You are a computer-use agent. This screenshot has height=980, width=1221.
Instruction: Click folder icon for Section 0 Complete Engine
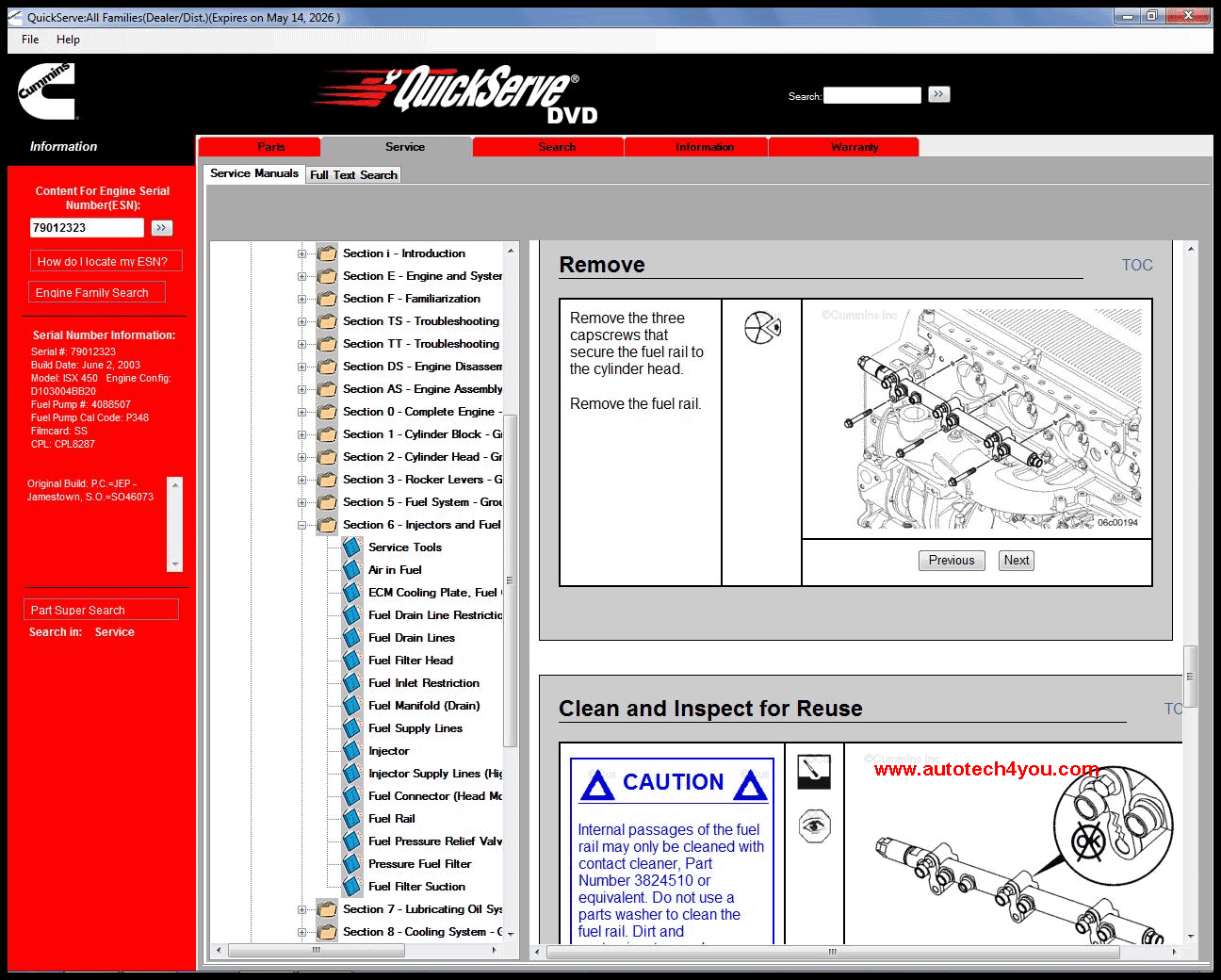pyautogui.click(x=327, y=412)
